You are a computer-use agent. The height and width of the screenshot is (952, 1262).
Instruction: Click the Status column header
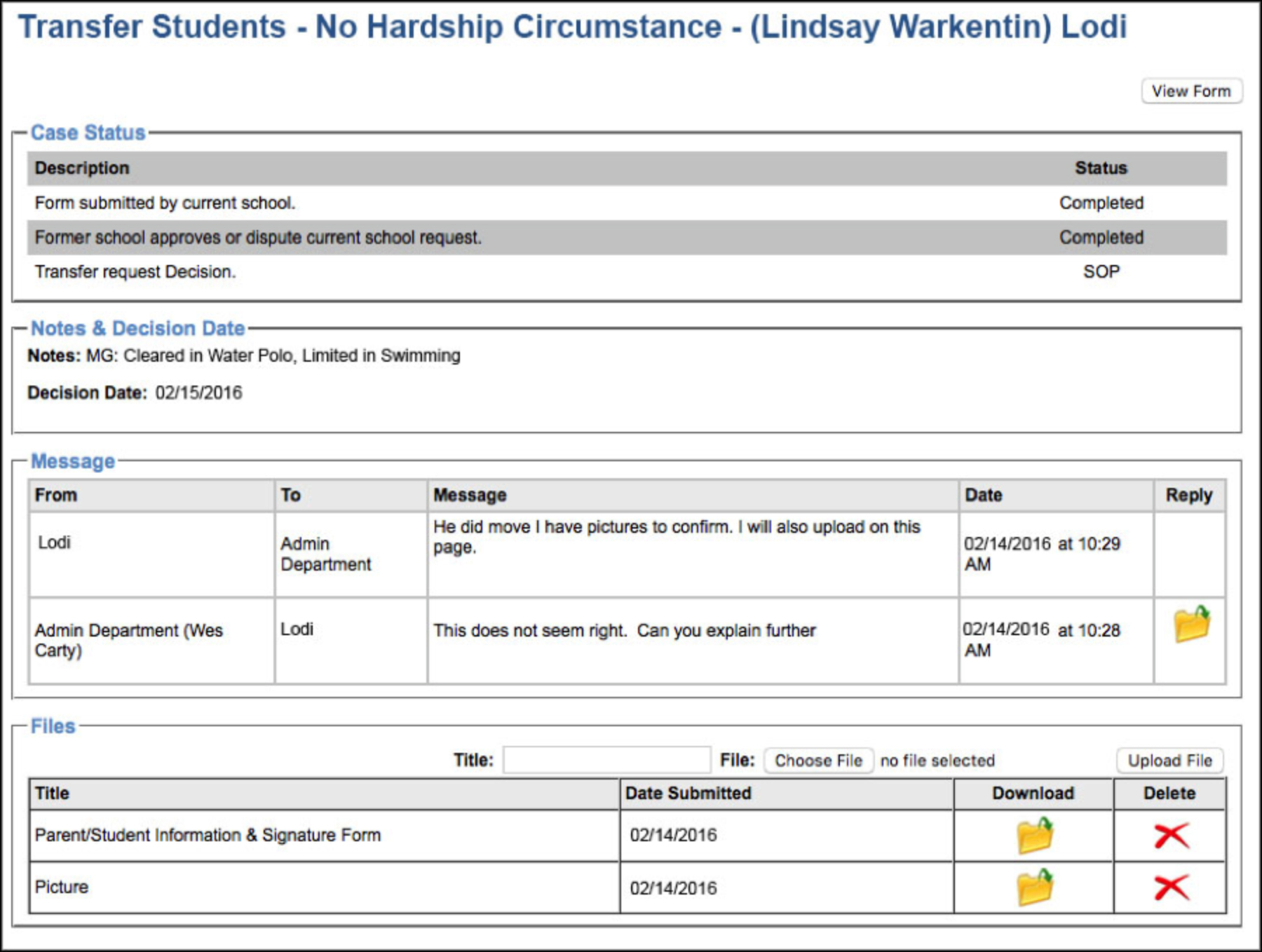pyautogui.click(x=1101, y=168)
